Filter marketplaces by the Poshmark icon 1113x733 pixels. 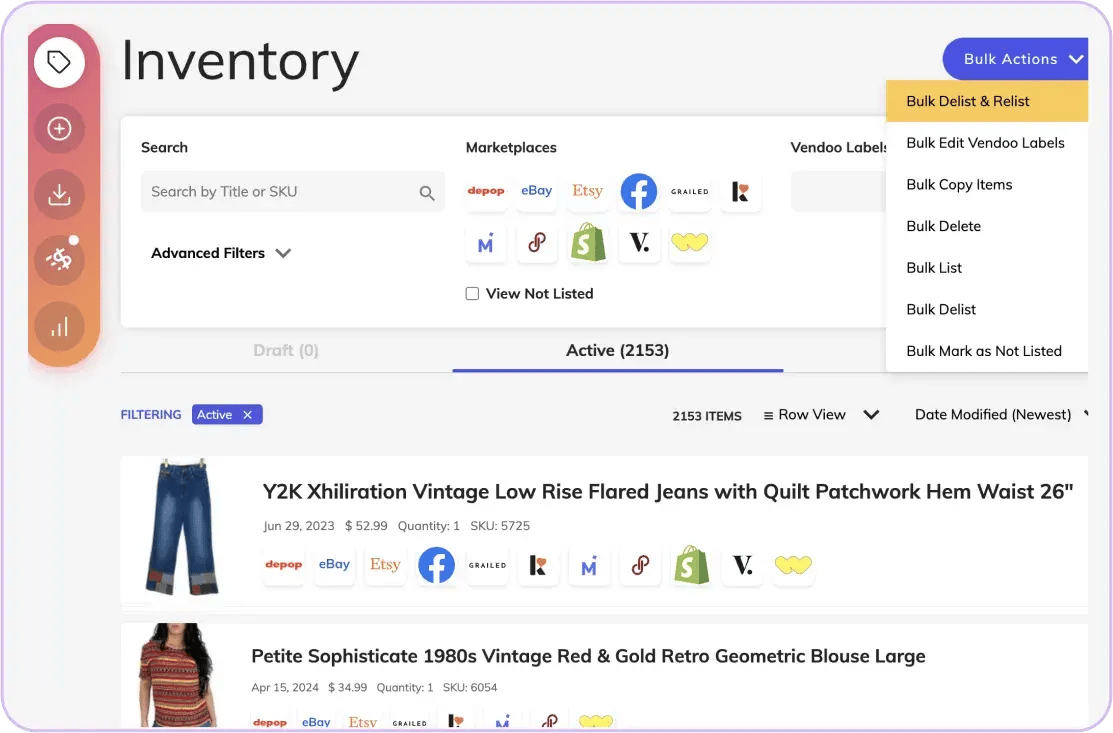pos(537,243)
